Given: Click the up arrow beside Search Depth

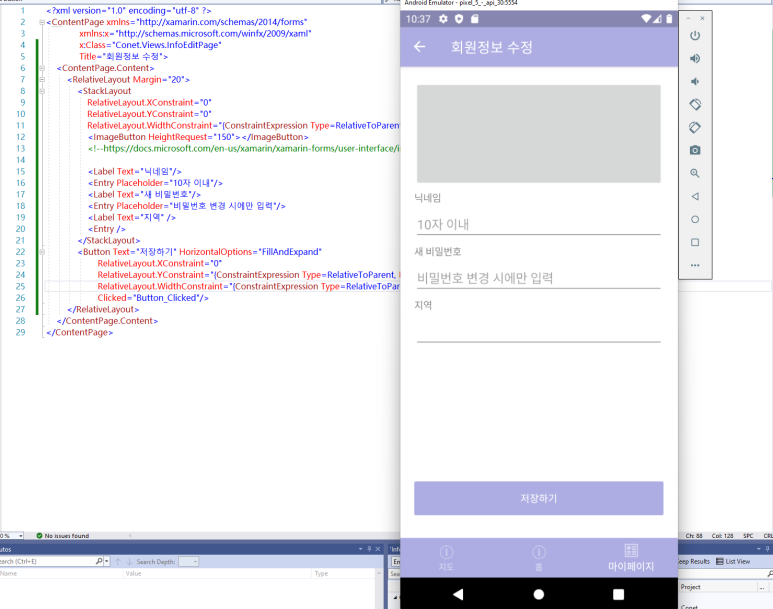Looking at the screenshot, I should pos(118,561).
